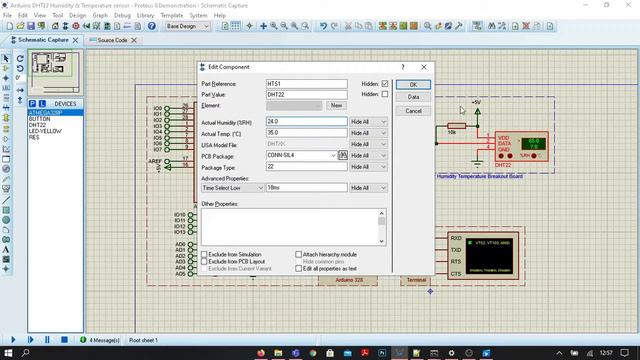The height and width of the screenshot is (360, 640).
Task: Click the Zoom Out magnifier icon
Action: click(284, 26)
